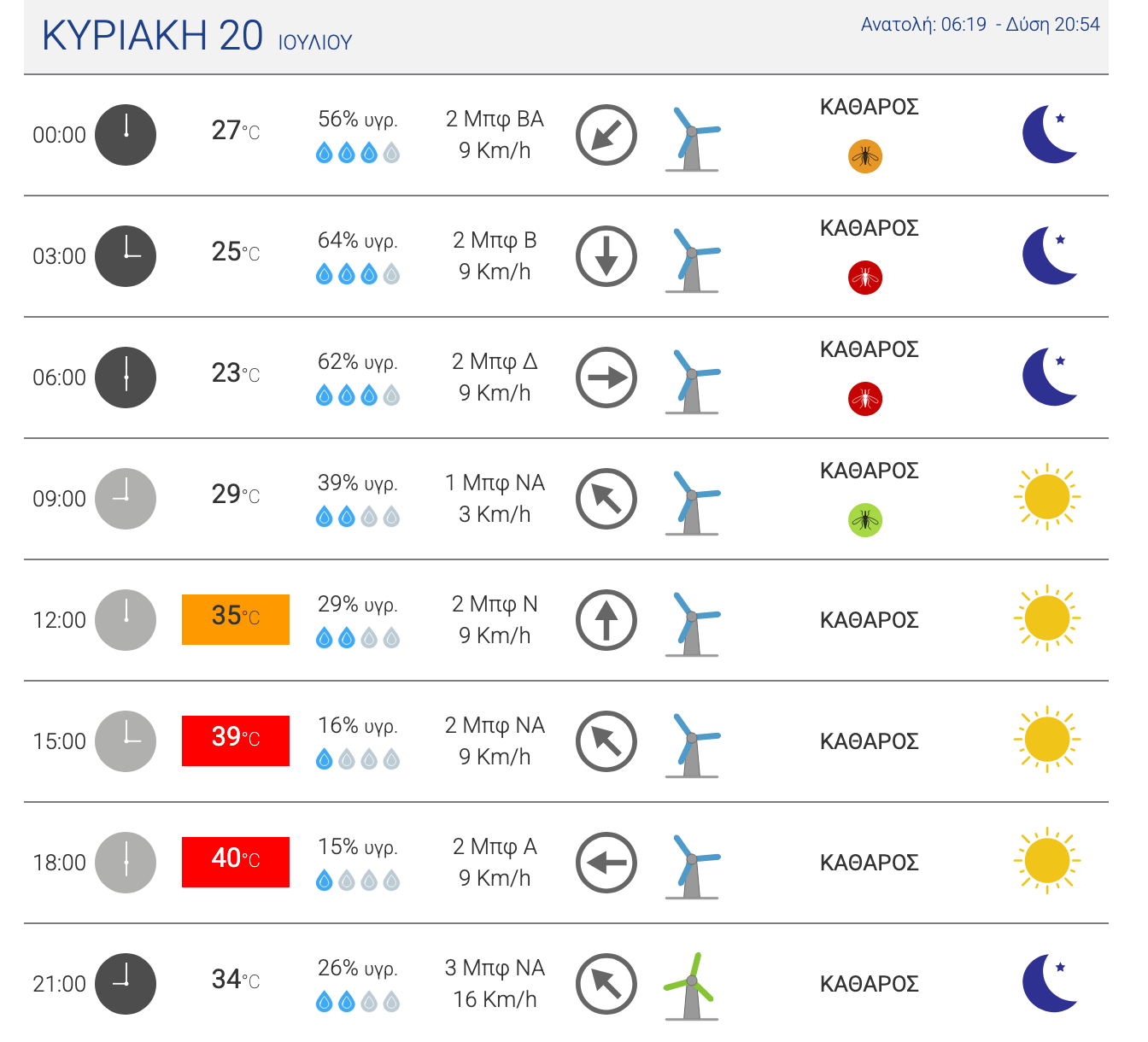Viewport: 1148px width, 1042px height.
Task: Click the wind turbine icon at 09:00
Action: point(692,503)
